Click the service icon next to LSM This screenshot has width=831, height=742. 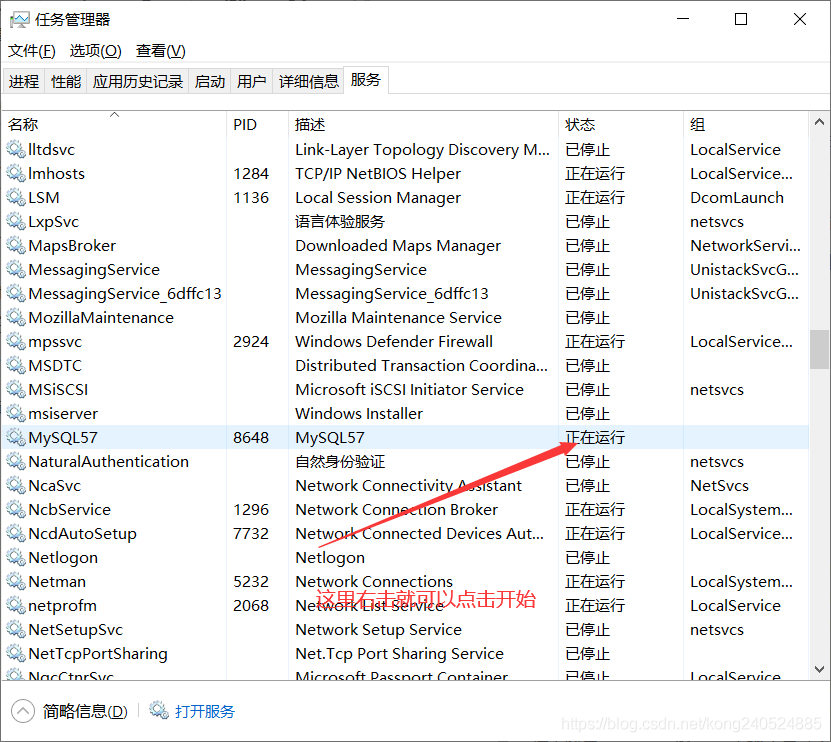(16, 197)
